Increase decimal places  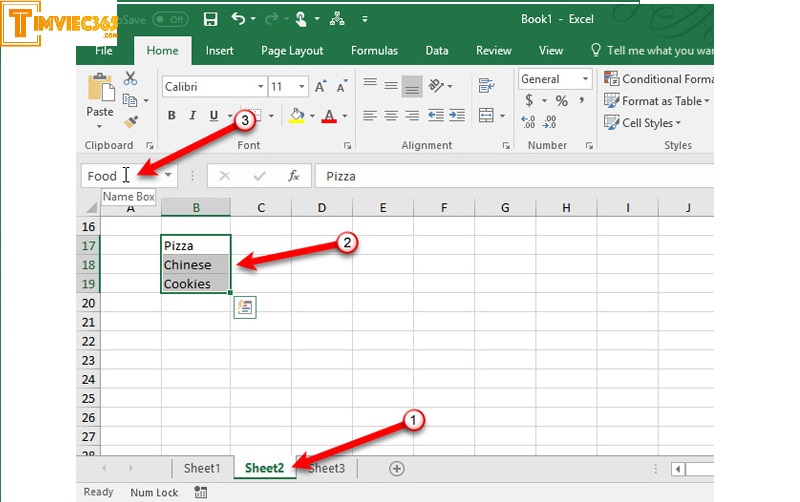coord(529,122)
